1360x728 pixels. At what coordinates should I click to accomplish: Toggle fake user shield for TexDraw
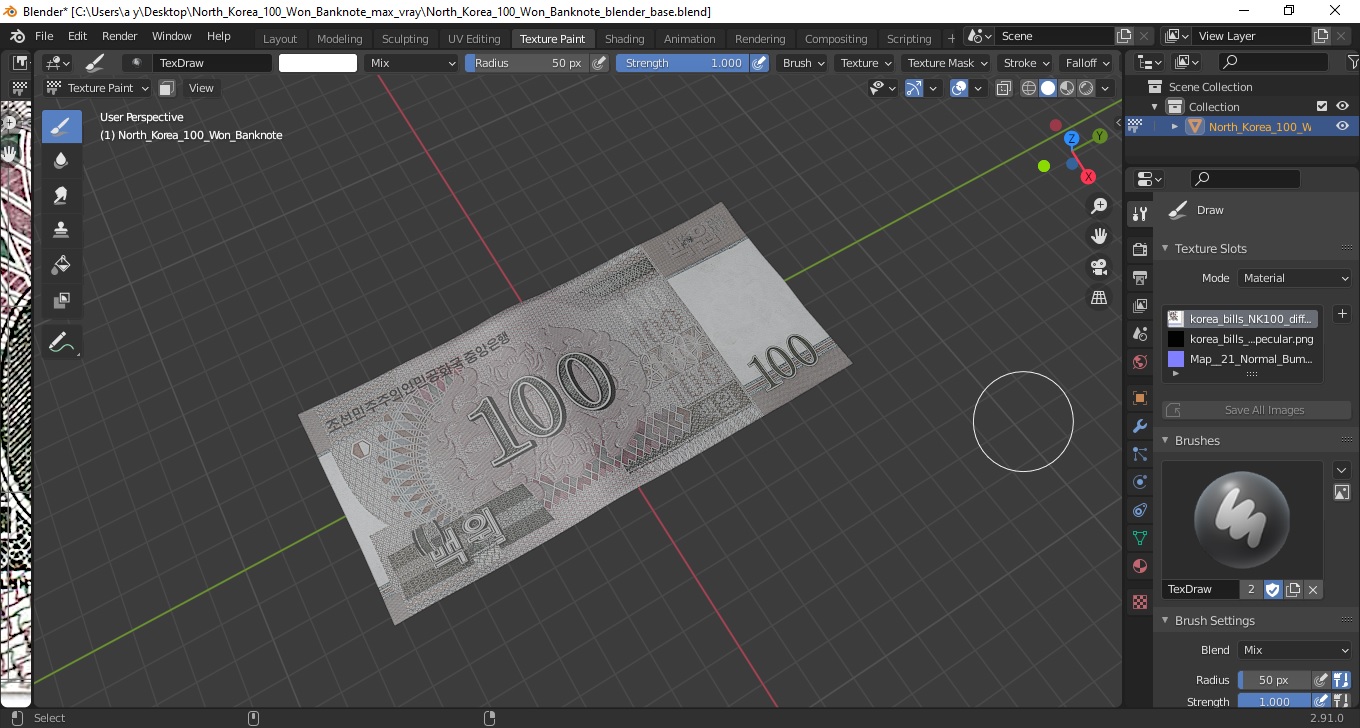(1273, 590)
